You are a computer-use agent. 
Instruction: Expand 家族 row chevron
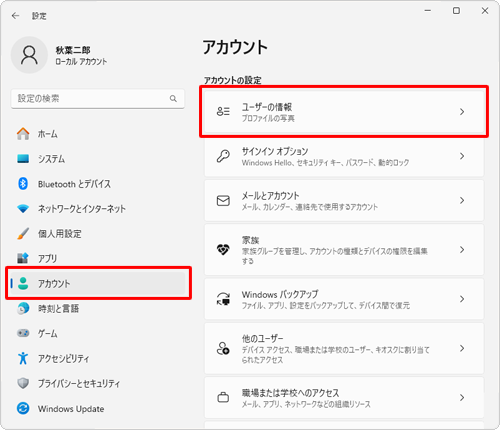(462, 250)
